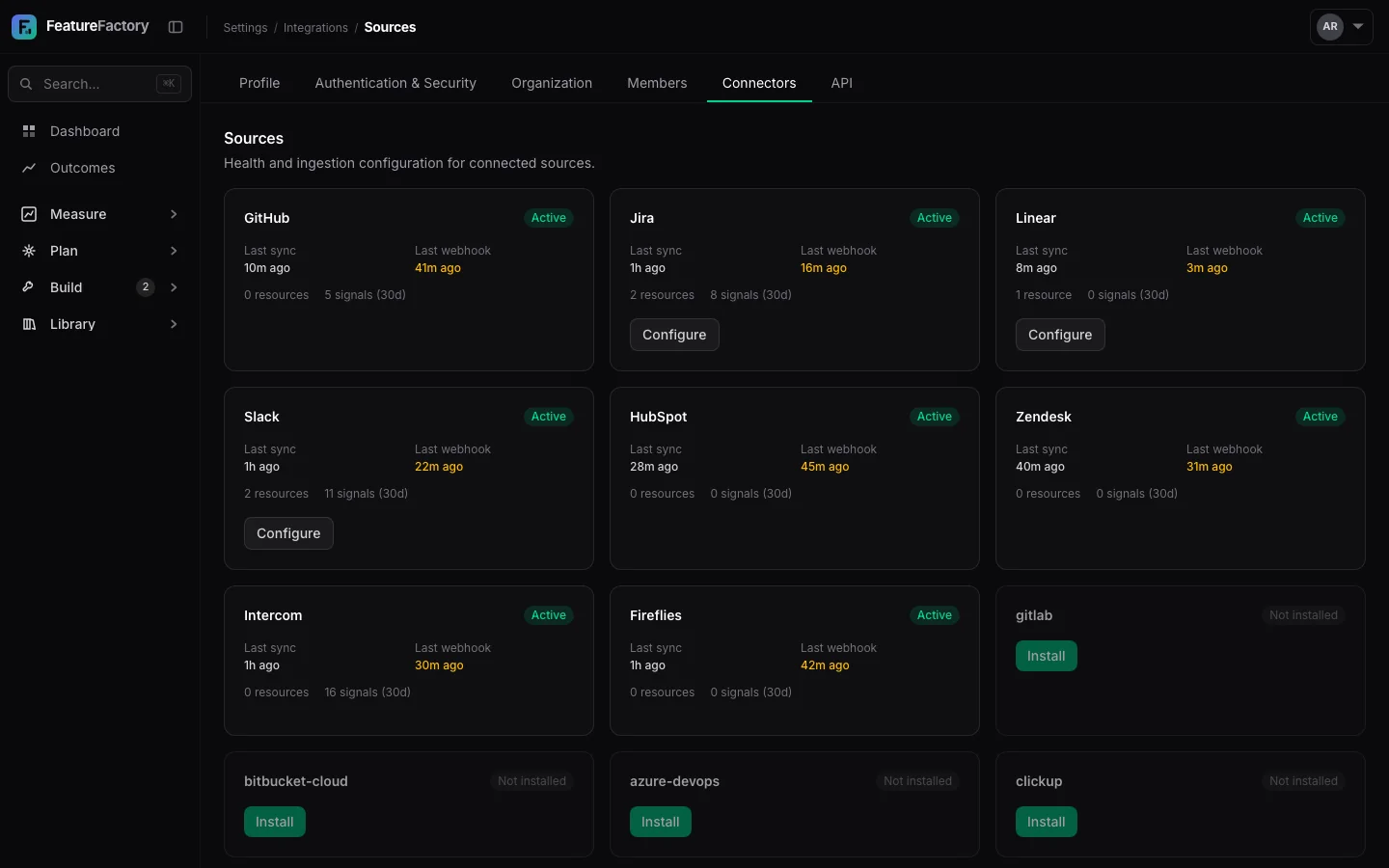The image size is (1389, 868).
Task: Click Jira's '8 signals (30d)' text
Action: coord(751,295)
